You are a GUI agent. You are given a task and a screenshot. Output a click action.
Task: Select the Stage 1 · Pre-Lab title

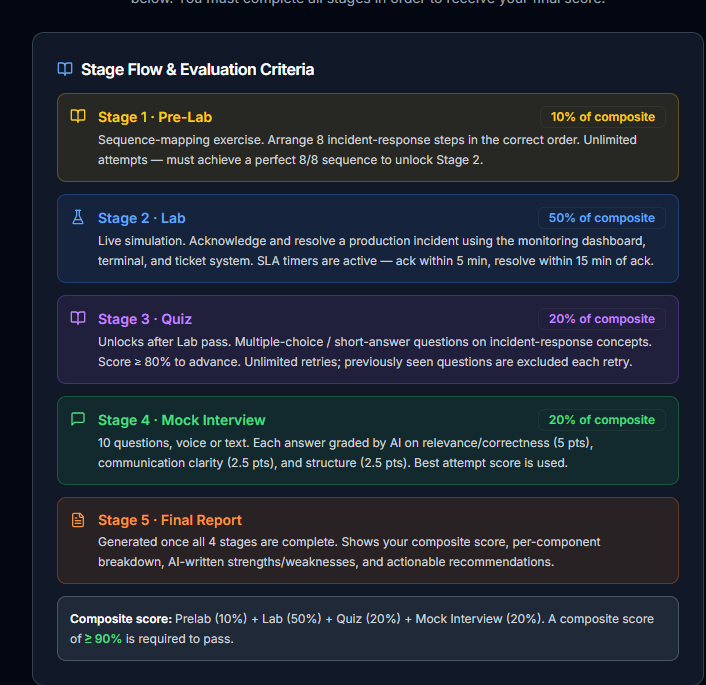[x=155, y=117]
